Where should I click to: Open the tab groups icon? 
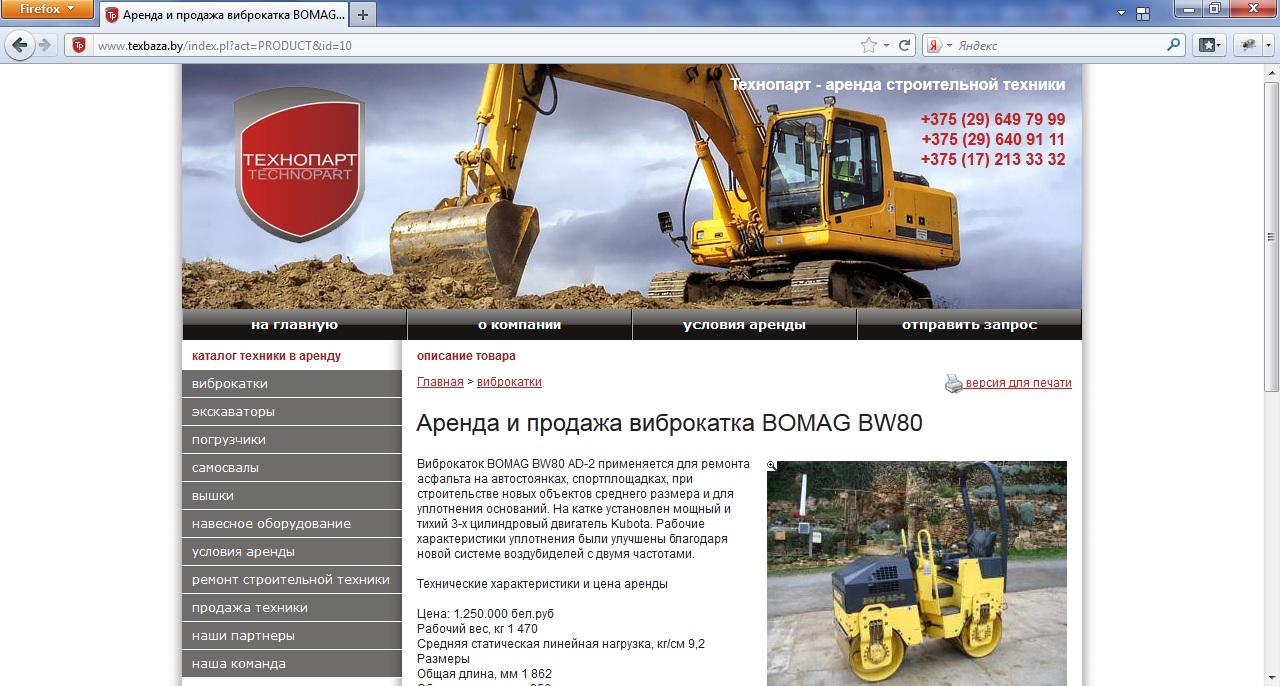point(1143,13)
